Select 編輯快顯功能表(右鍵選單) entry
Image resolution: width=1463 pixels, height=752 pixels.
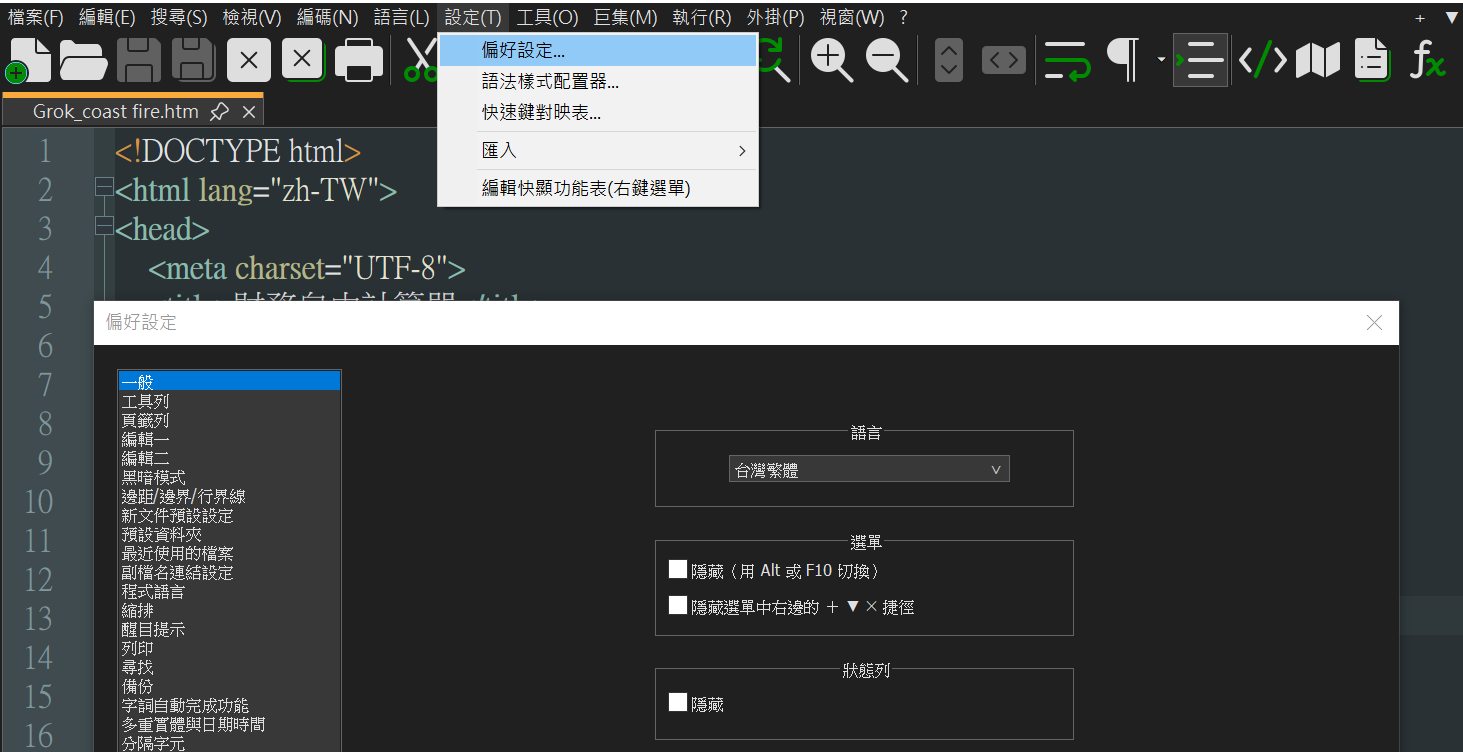click(597, 188)
